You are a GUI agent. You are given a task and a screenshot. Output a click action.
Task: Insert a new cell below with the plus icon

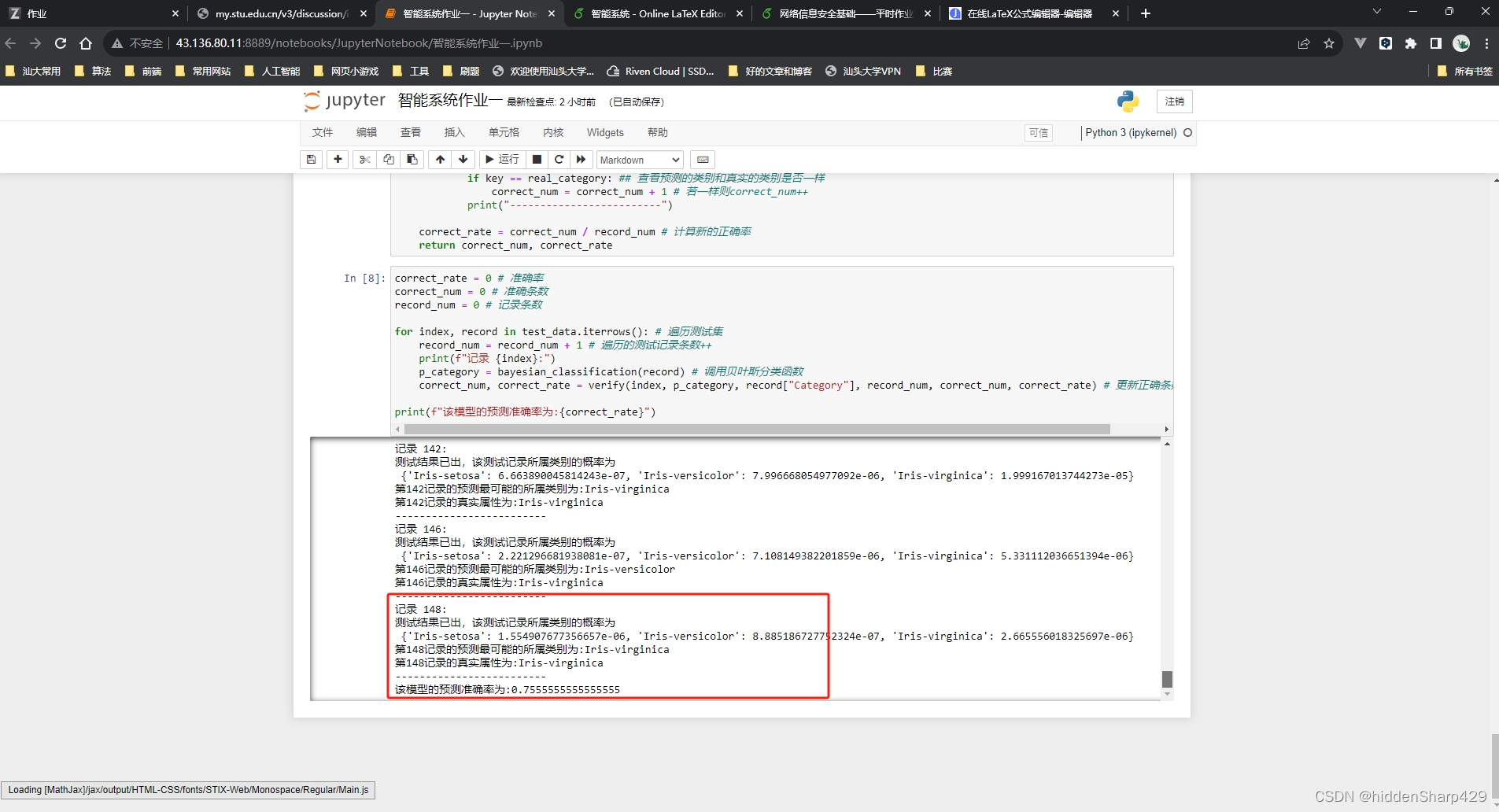click(338, 160)
